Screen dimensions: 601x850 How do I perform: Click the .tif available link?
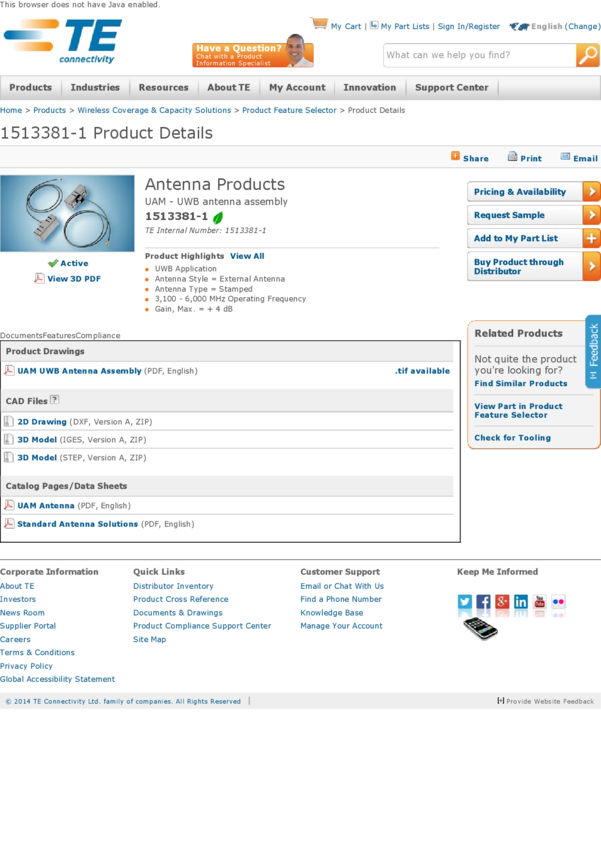(x=422, y=371)
